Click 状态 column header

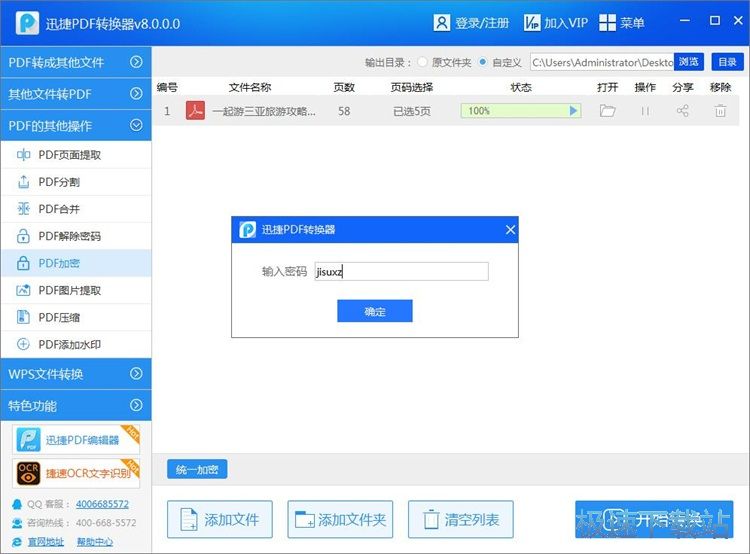tap(521, 87)
